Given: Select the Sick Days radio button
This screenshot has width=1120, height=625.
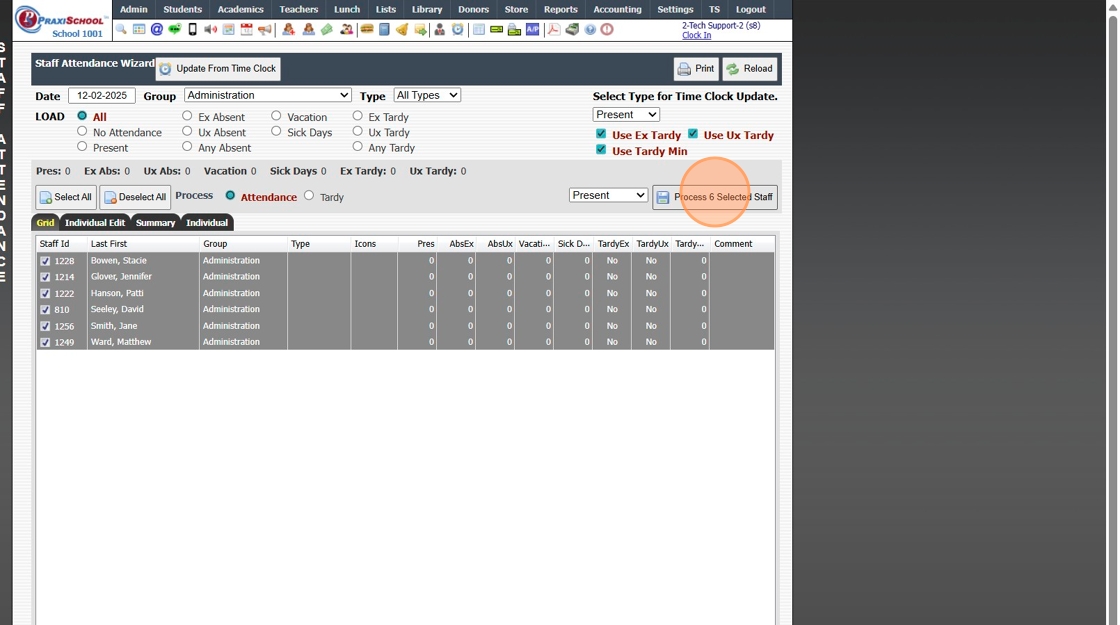Looking at the screenshot, I should click(276, 131).
